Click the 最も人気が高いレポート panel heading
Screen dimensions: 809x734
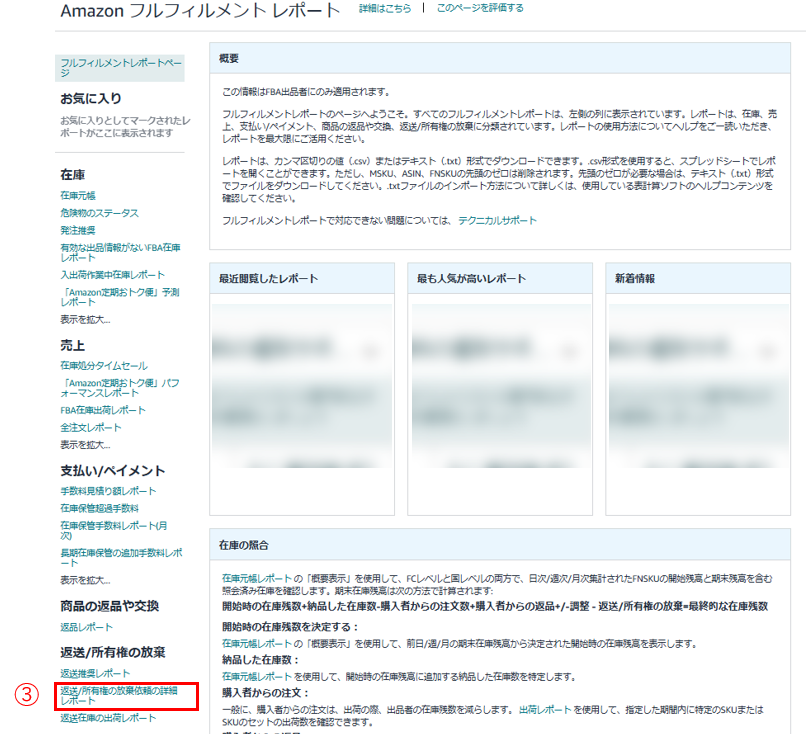tap(472, 279)
